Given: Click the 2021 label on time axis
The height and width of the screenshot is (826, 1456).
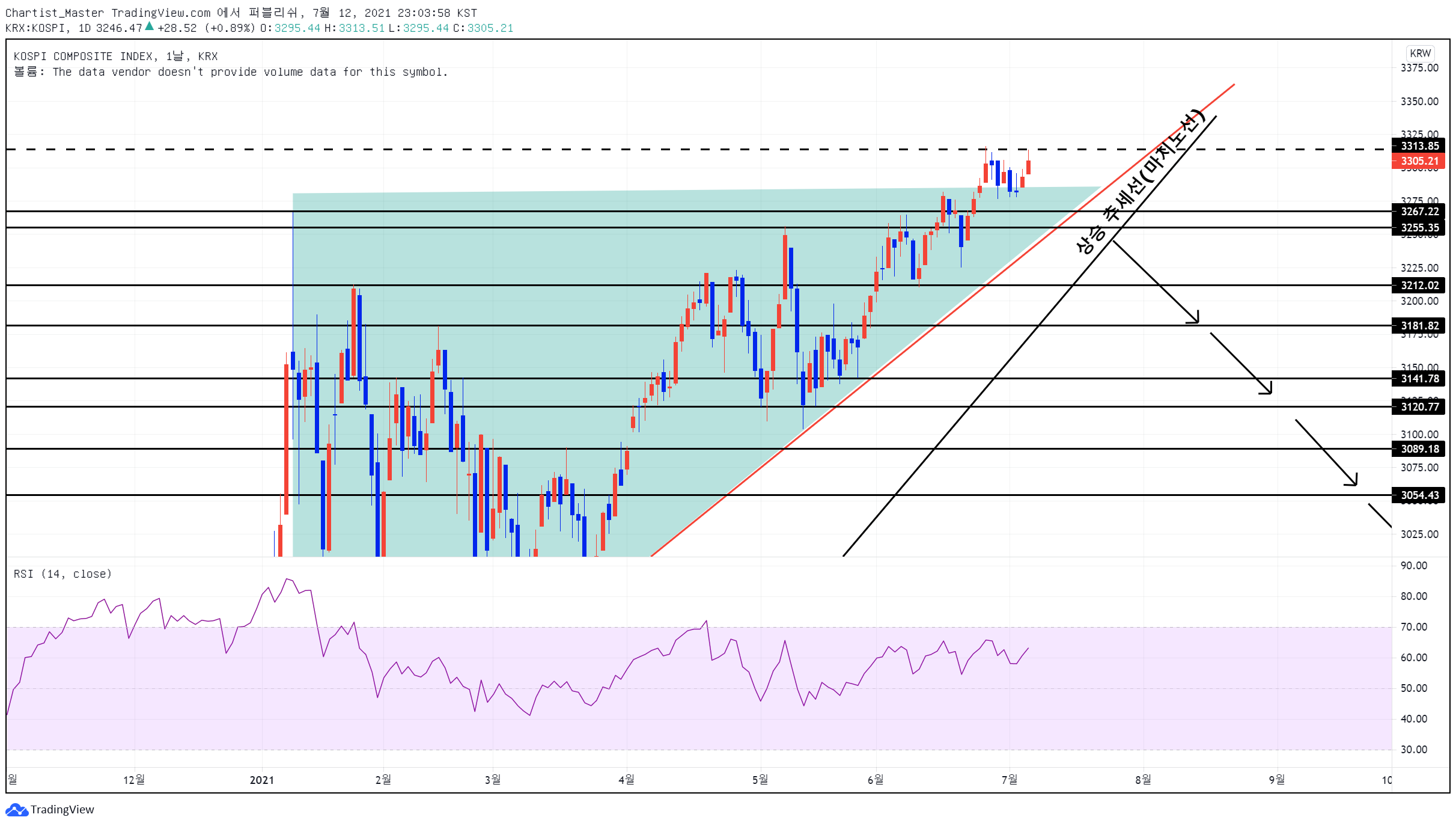Looking at the screenshot, I should pyautogui.click(x=262, y=780).
